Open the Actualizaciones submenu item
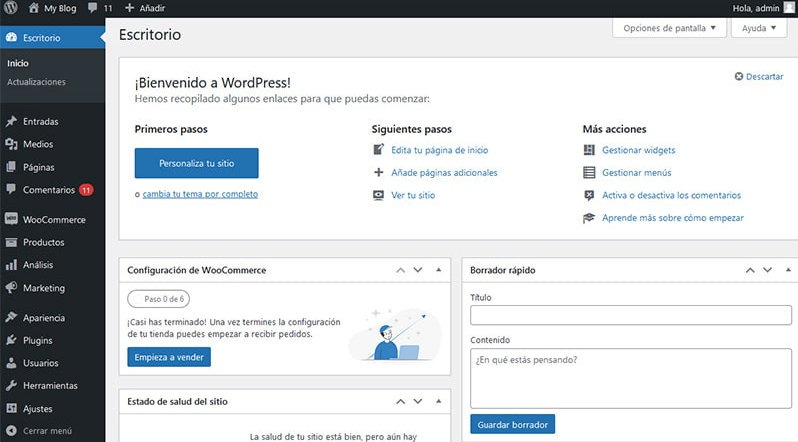The image size is (798, 442). point(36,81)
